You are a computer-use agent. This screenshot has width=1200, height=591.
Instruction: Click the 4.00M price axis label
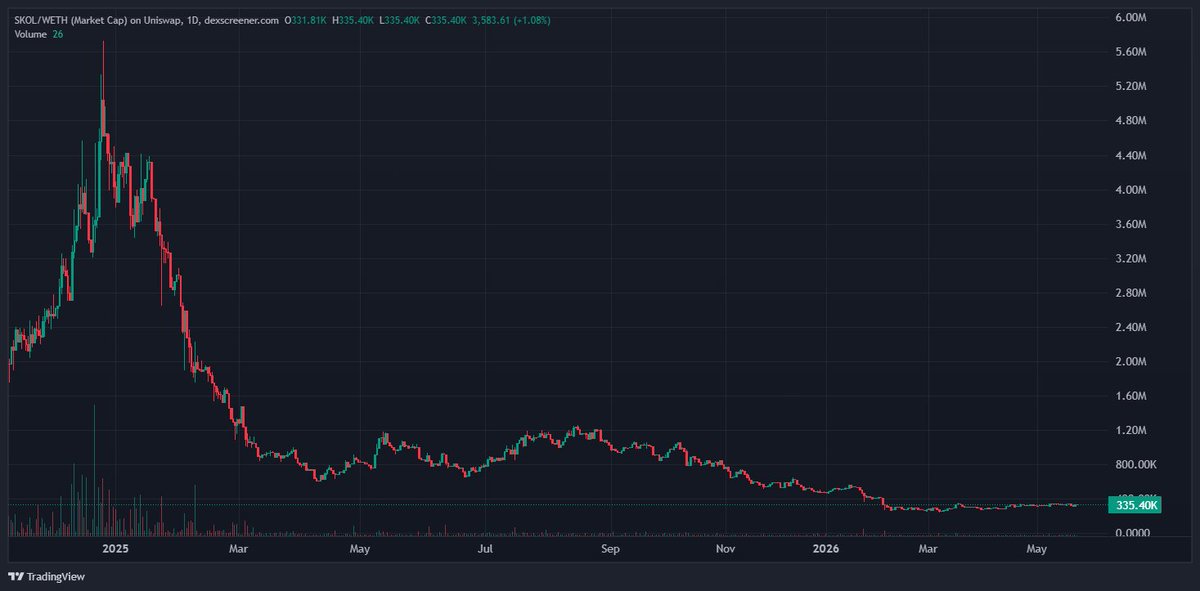tap(1130, 190)
